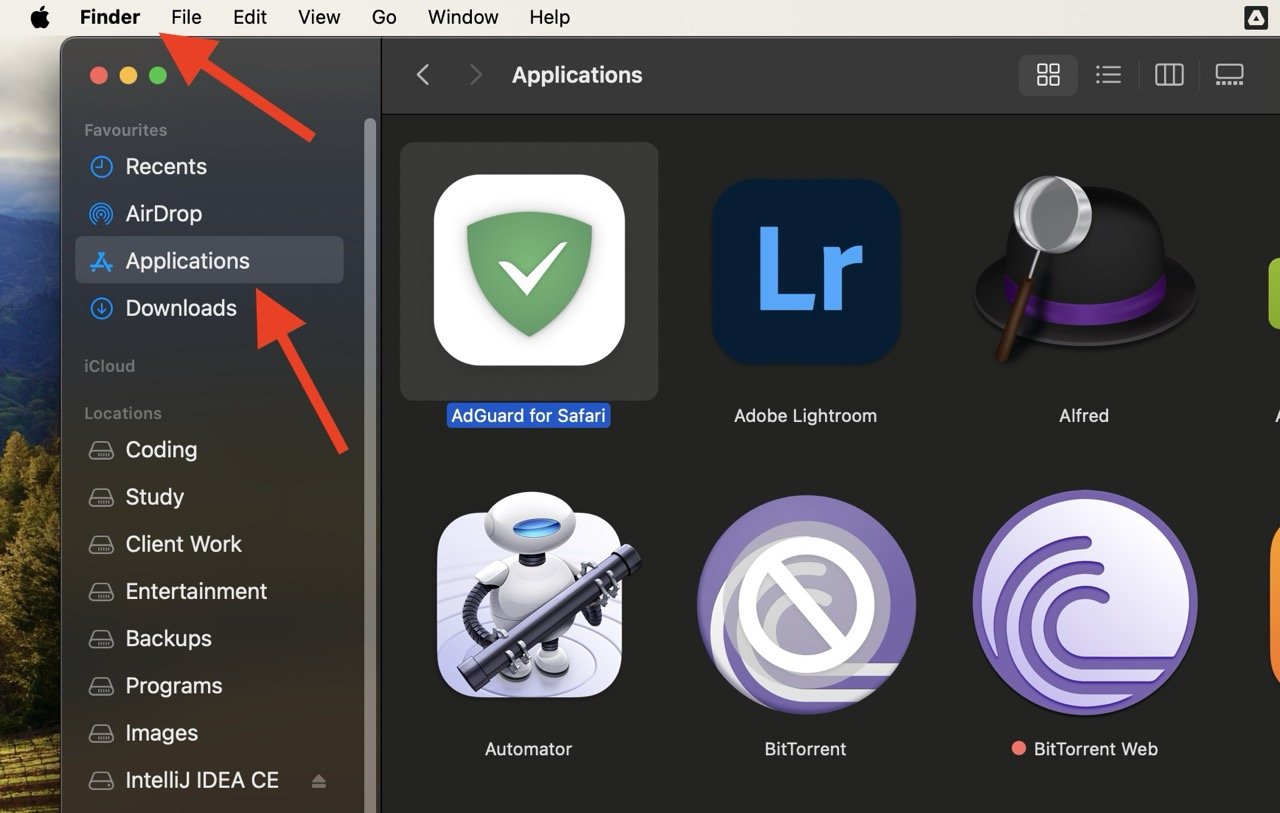The height and width of the screenshot is (813, 1280).
Task: Open Downloads in the sidebar
Action: (x=181, y=308)
